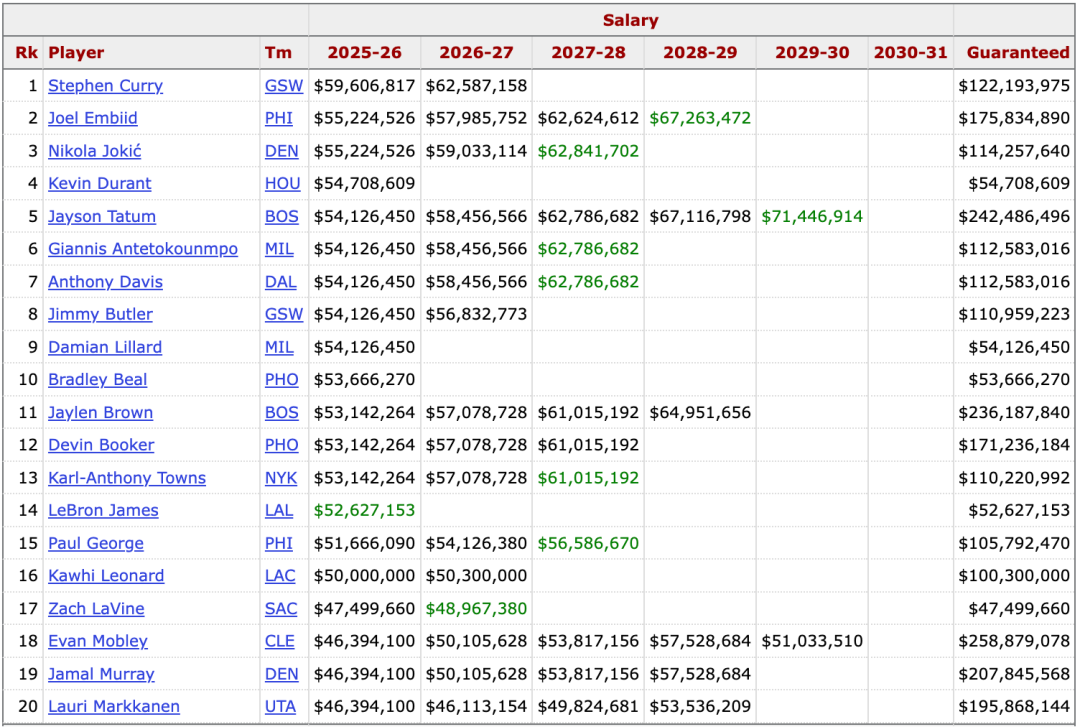Click the Joel Embiid player link
Image resolution: width=1080 pixels, height=727 pixels.
(x=93, y=118)
